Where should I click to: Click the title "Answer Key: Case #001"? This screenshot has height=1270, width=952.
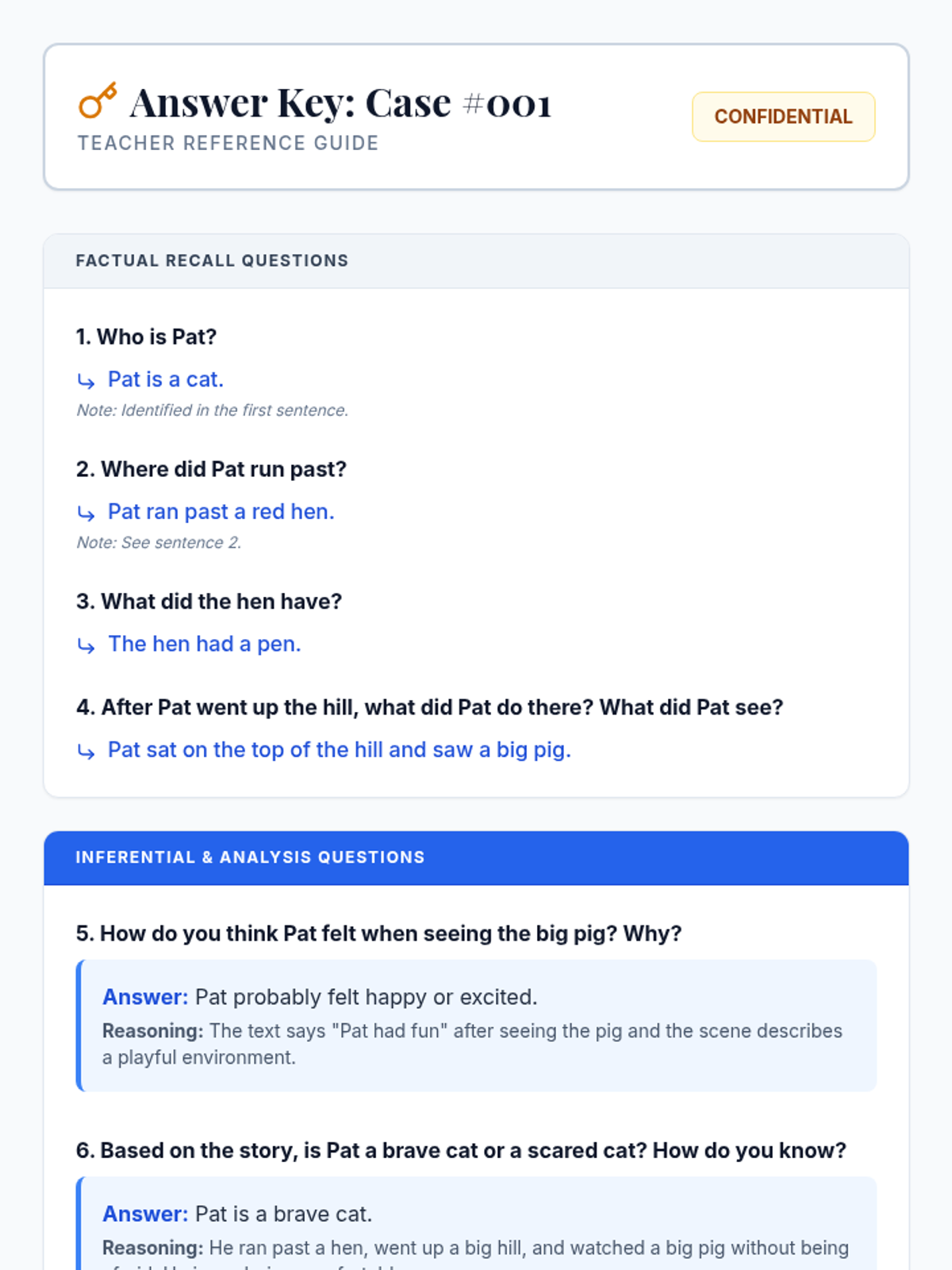coord(340,103)
